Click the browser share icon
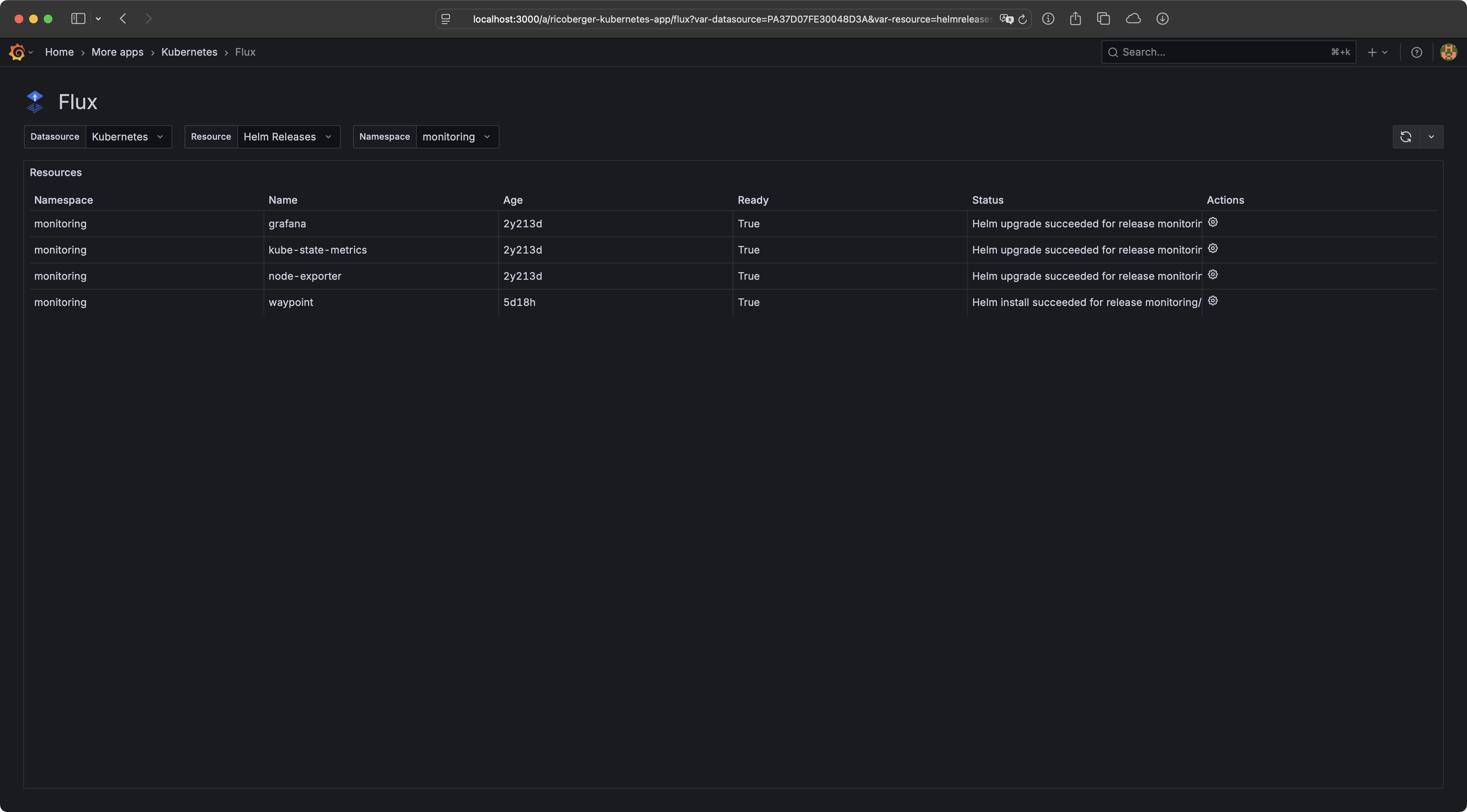The height and width of the screenshot is (812, 1467). (1075, 19)
